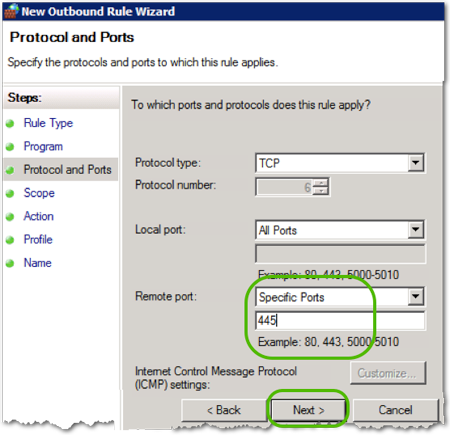Cancel the outbound rule wizard
This screenshot has width=450, height=435.
point(395,410)
